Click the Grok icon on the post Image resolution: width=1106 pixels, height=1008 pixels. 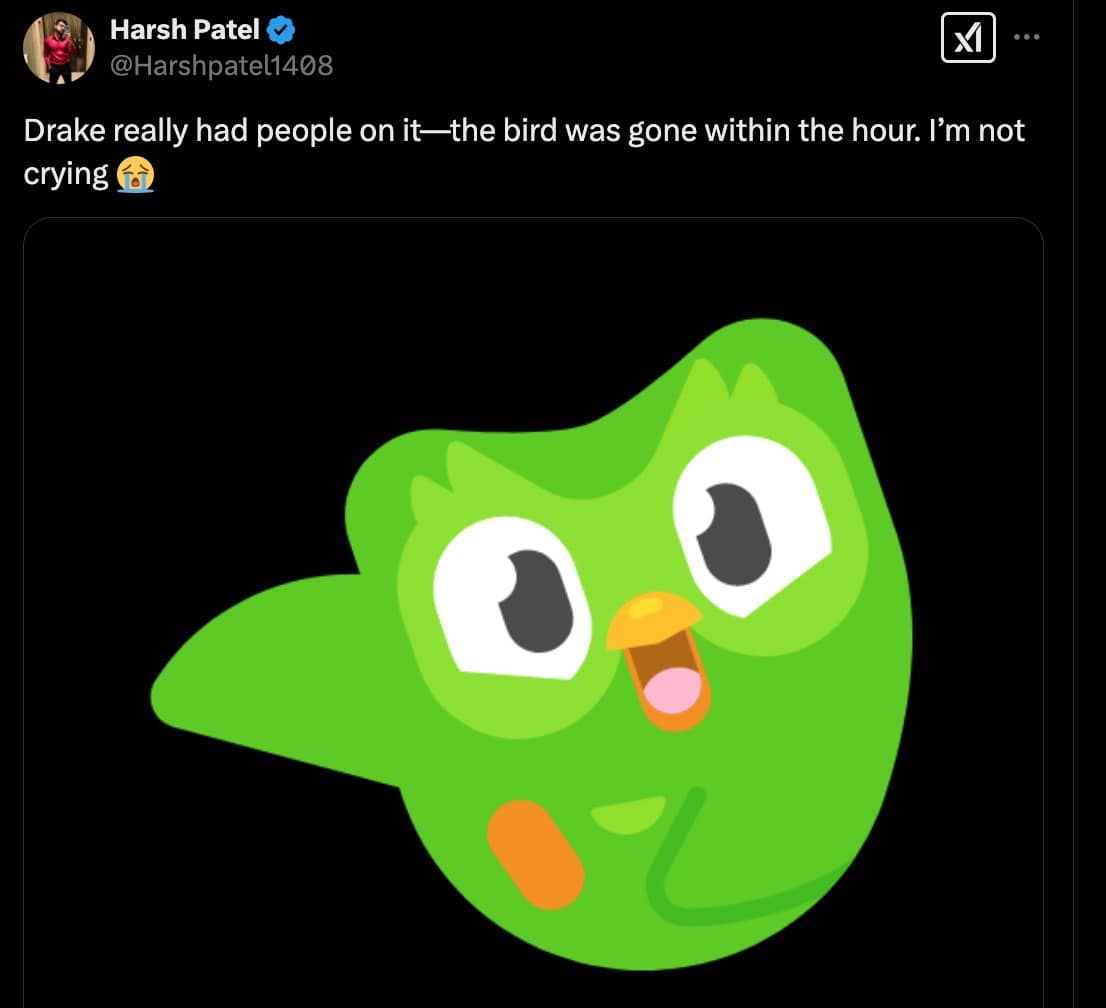point(968,38)
